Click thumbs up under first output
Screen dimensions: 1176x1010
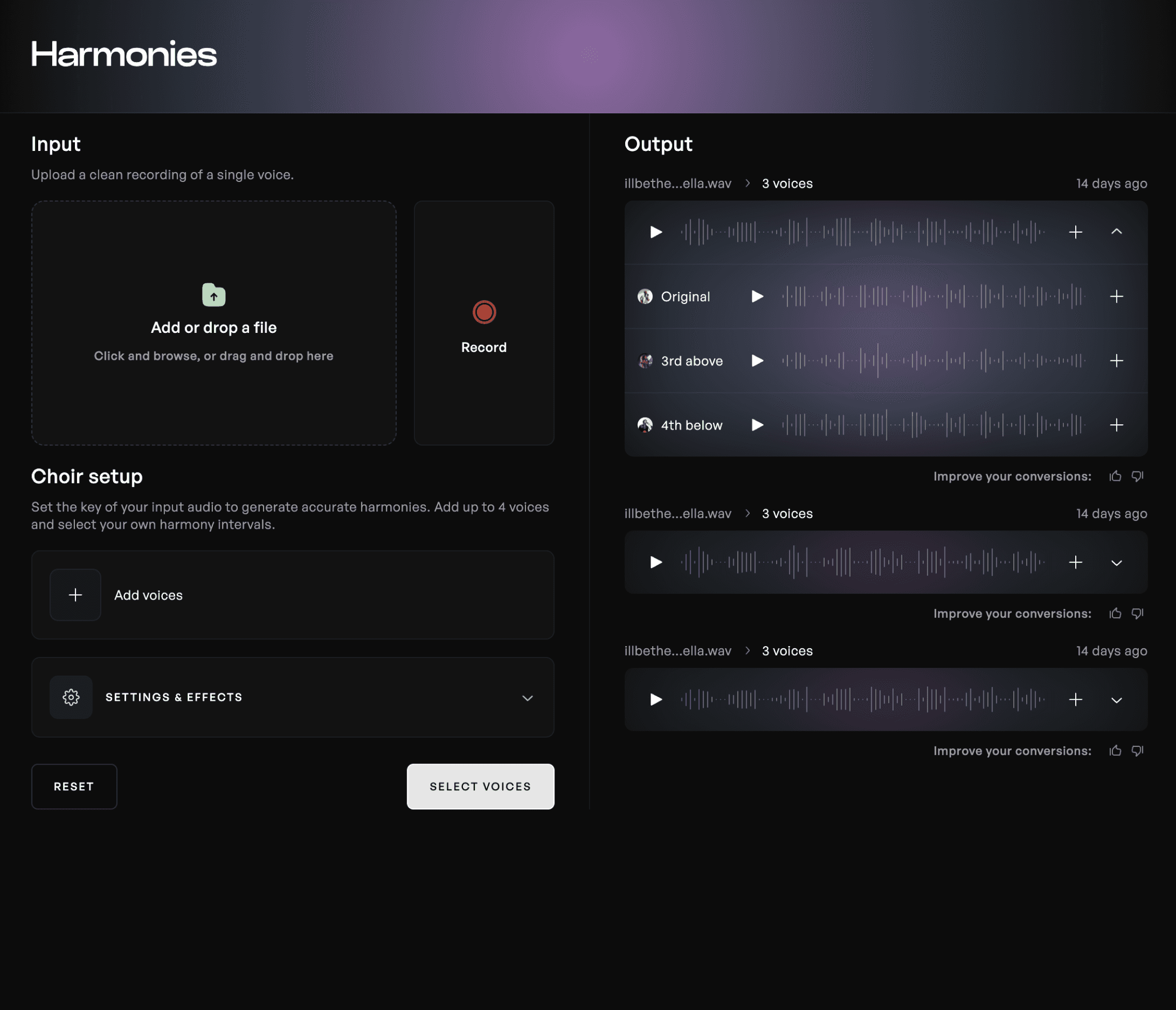tap(1115, 477)
